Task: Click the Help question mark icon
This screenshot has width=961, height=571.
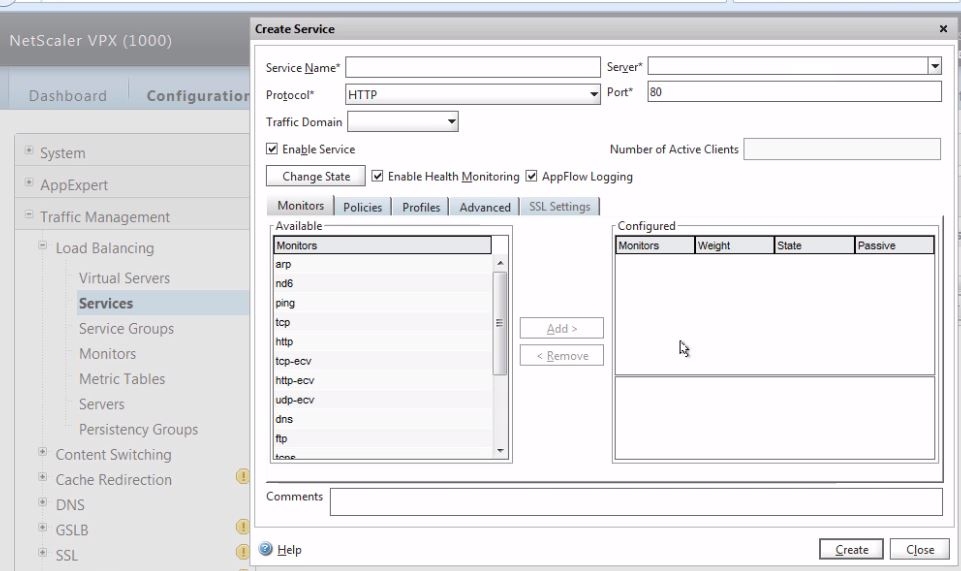Action: pyautogui.click(x=265, y=548)
